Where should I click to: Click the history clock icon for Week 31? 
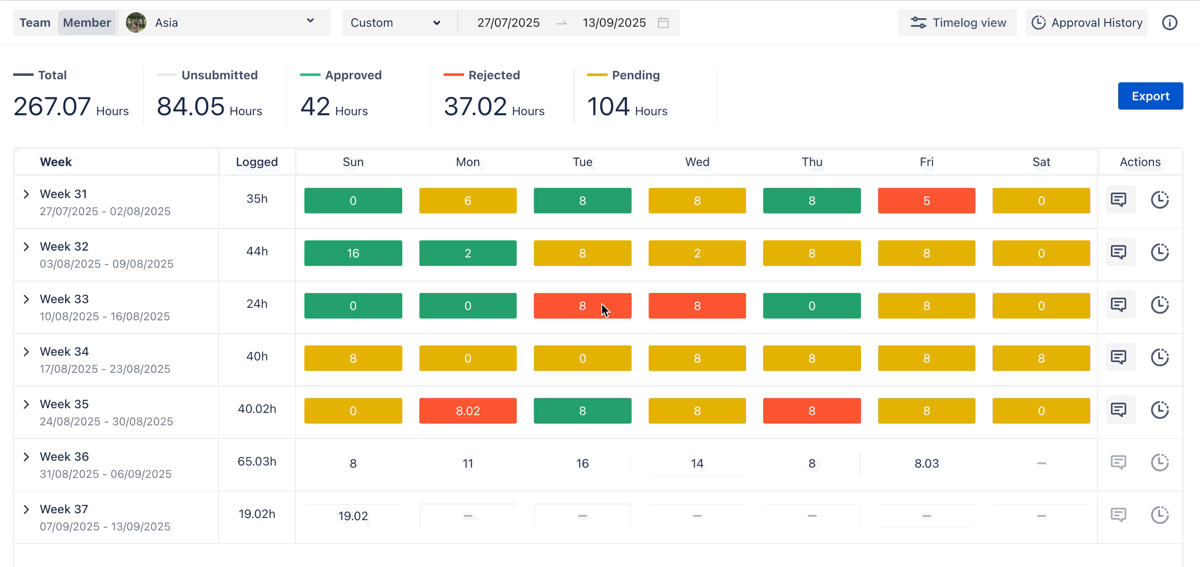1159,200
